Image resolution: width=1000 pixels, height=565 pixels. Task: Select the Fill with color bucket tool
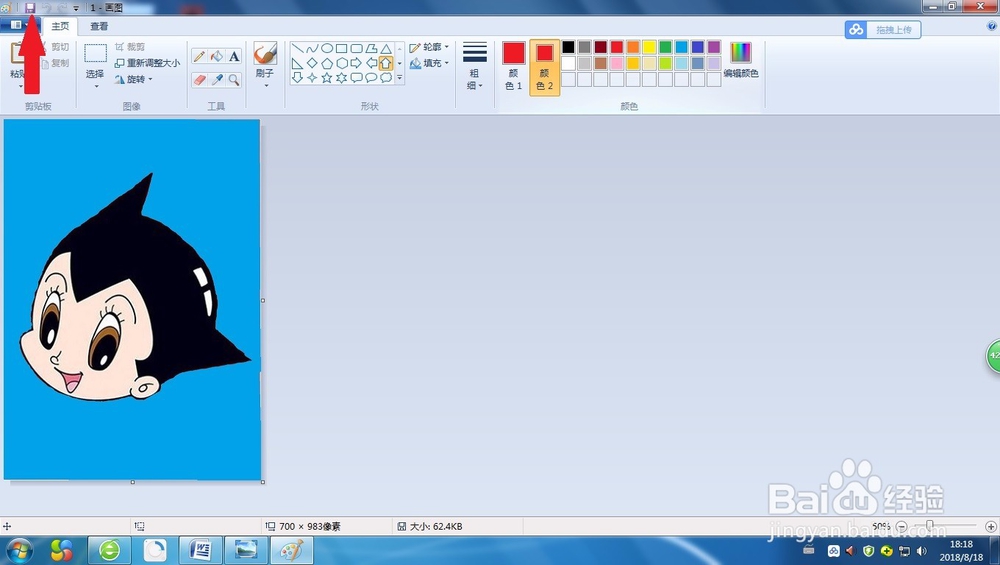coord(217,56)
